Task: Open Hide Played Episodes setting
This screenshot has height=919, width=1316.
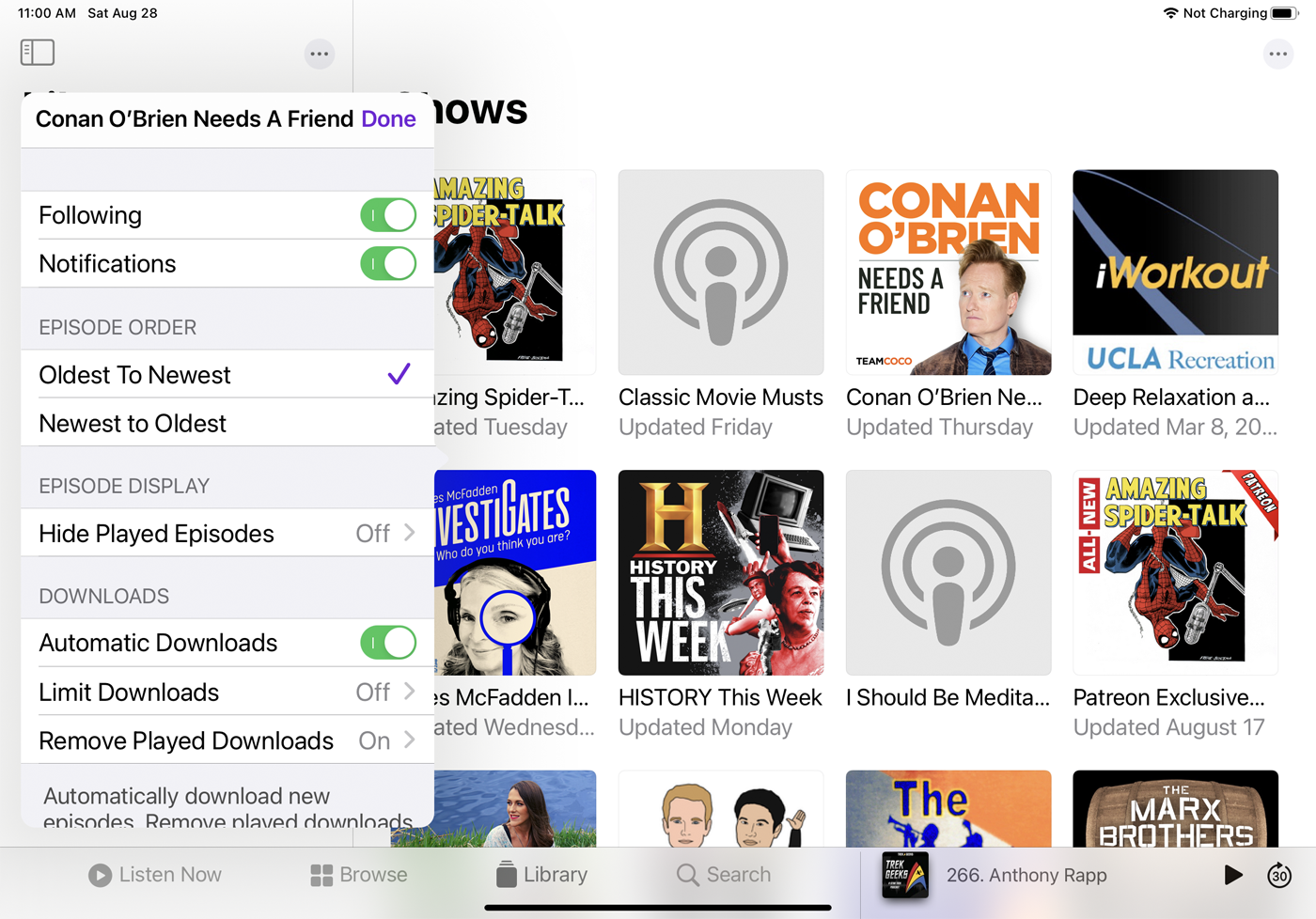Action: [227, 534]
